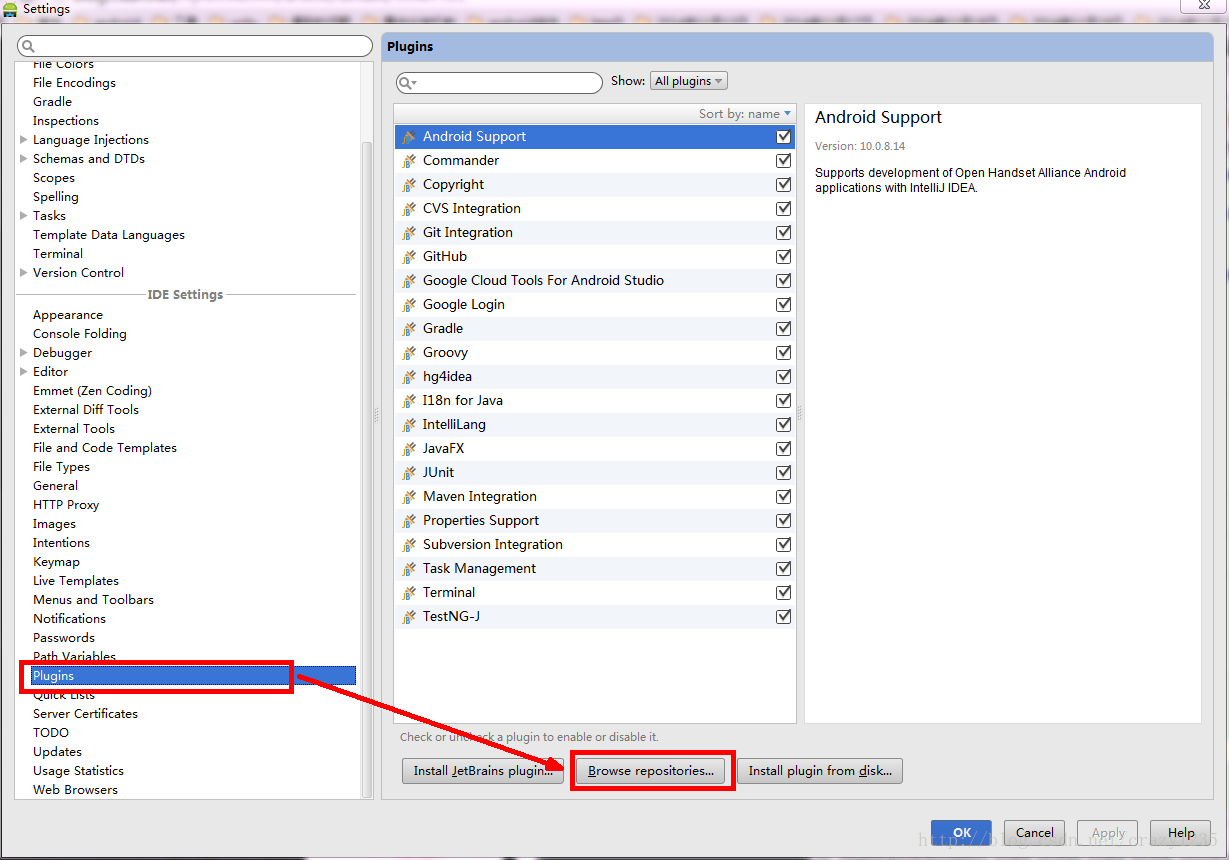Select the Updates settings entry

tap(57, 752)
